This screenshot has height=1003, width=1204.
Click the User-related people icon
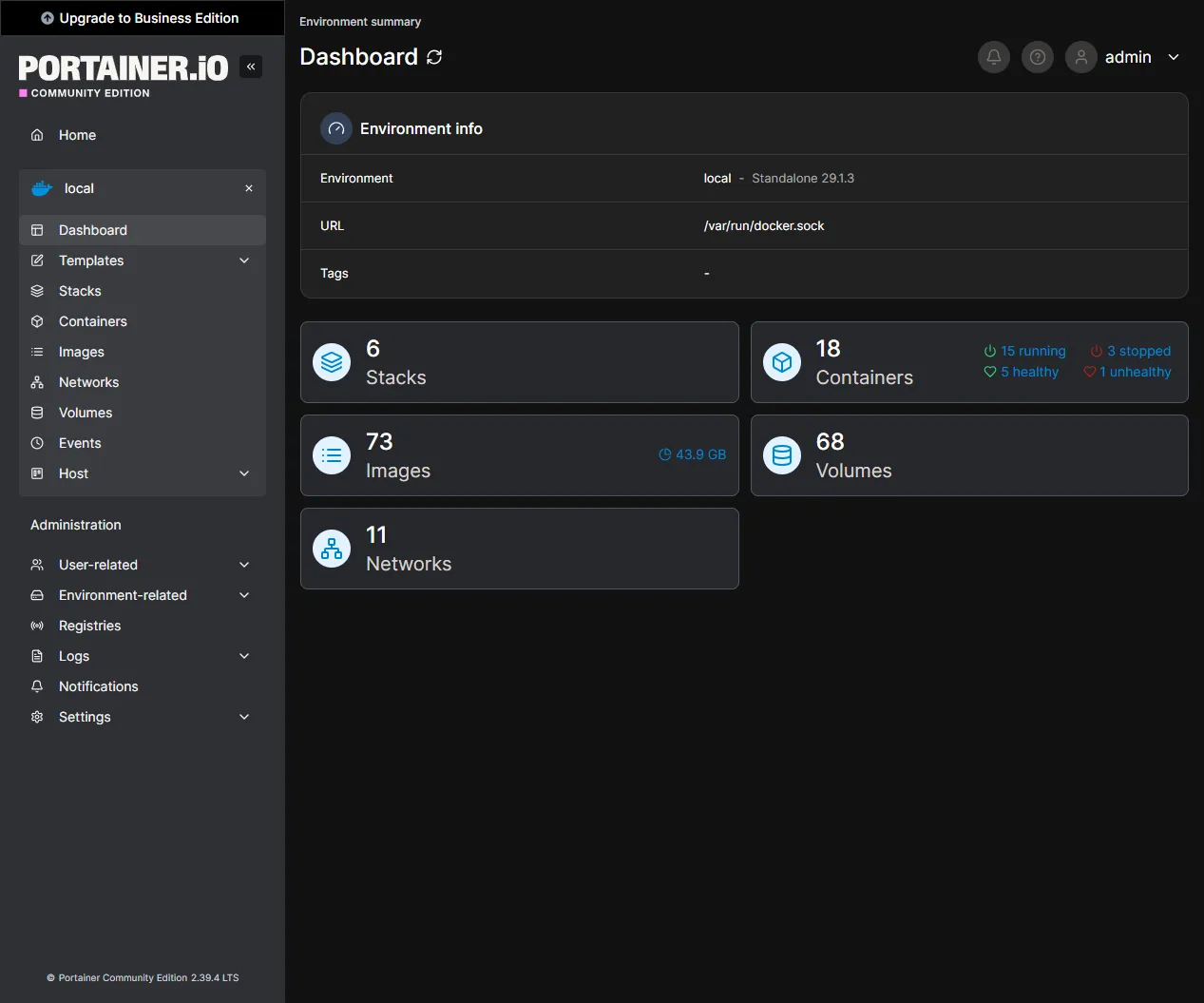[x=37, y=565]
